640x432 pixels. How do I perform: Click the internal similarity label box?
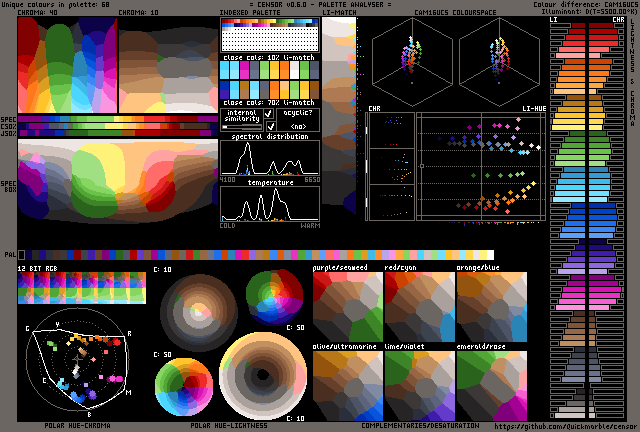[241, 116]
